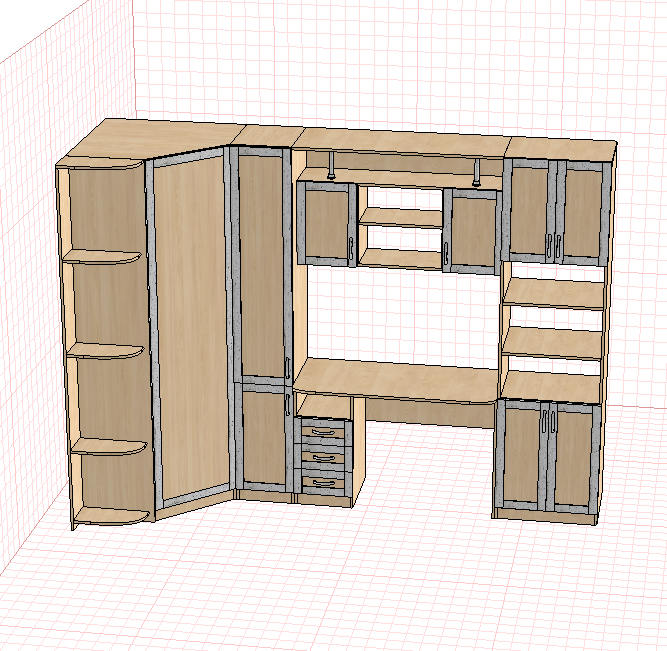Select the top panel of corner wardrobe
The height and width of the screenshot is (651, 667).
(157, 140)
